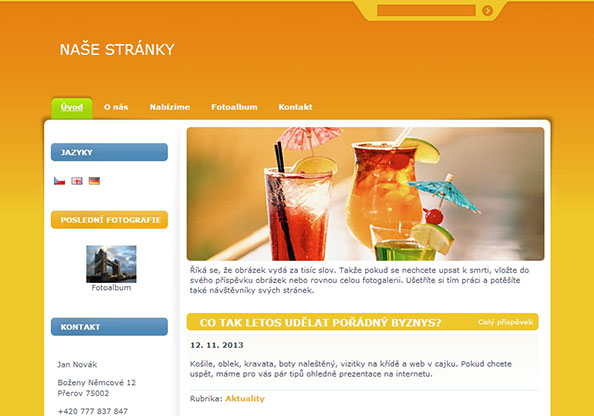Click the KONTAKT sidebar header
The height and width of the screenshot is (416, 594).
tap(109, 327)
